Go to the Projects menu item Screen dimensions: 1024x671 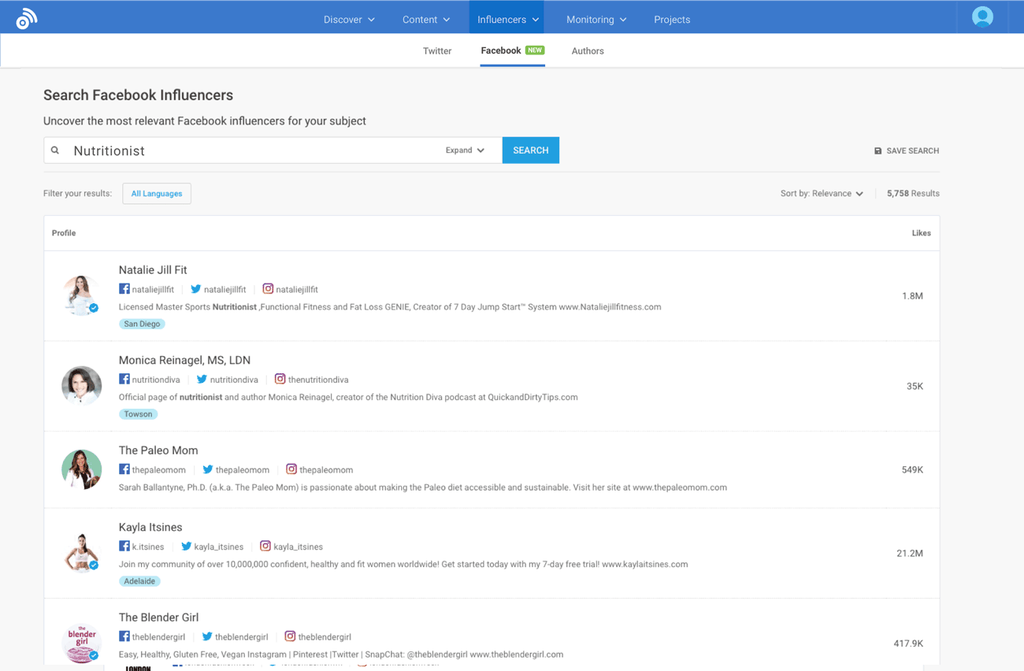point(672,20)
